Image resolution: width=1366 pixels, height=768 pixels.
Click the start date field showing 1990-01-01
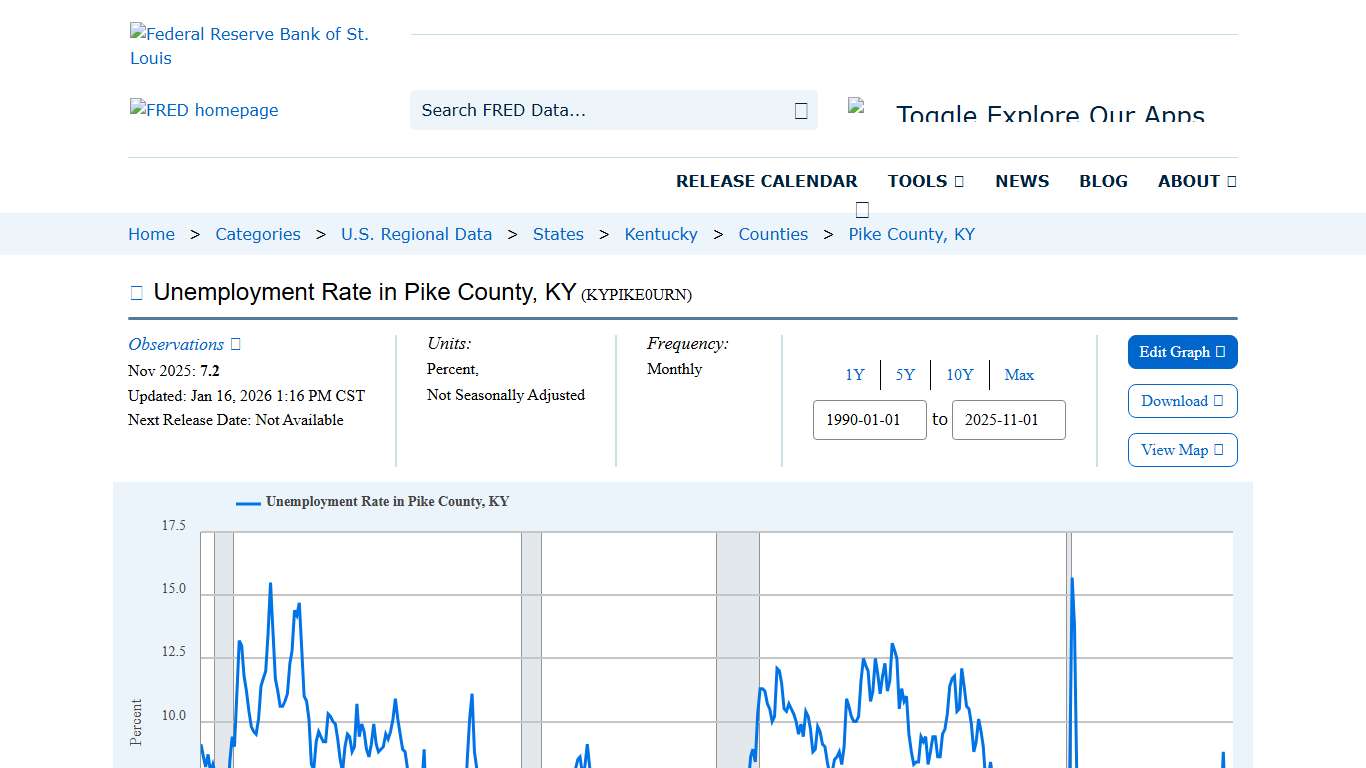click(x=869, y=420)
